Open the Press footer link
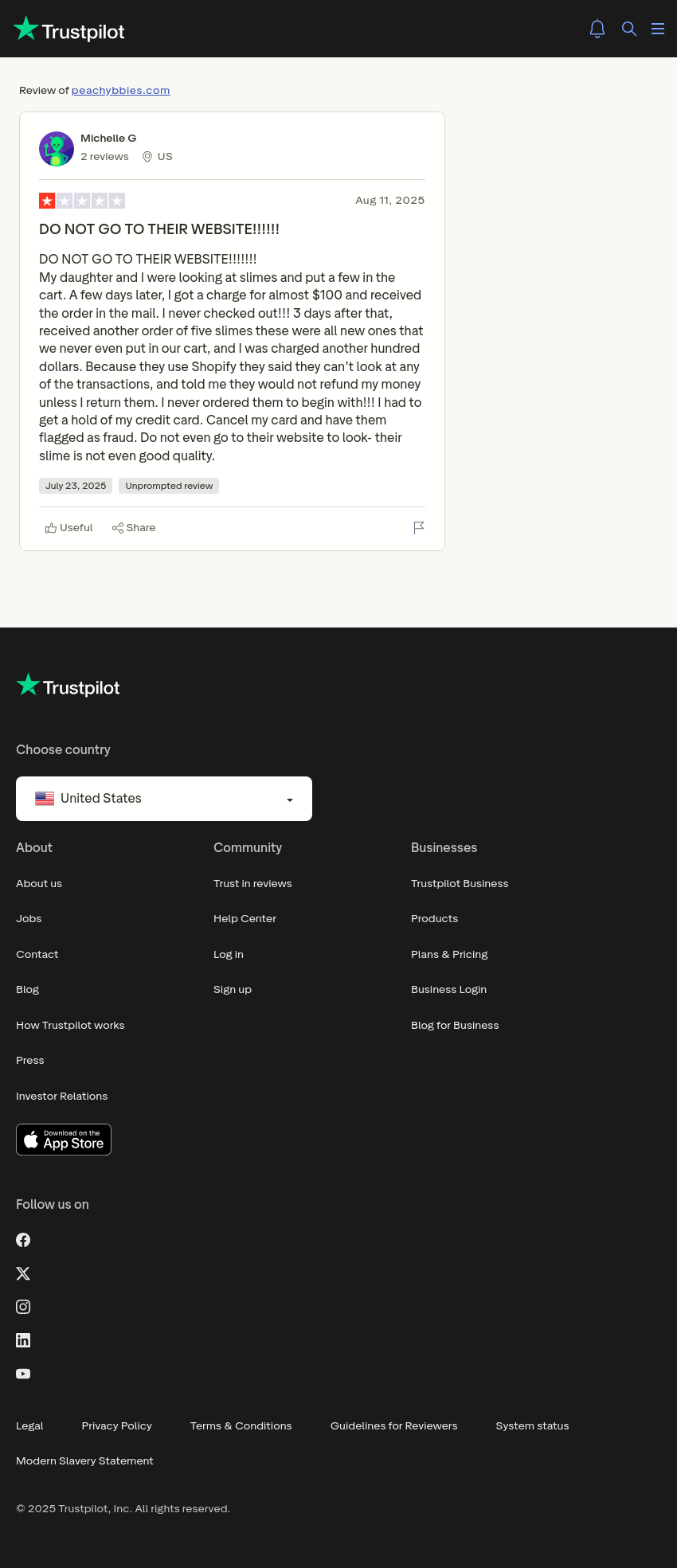This screenshot has width=677, height=1568. point(30,1060)
